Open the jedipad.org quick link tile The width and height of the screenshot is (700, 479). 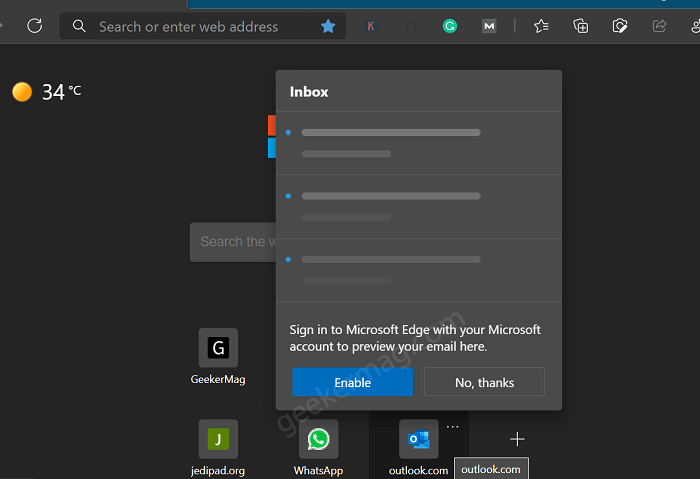[218, 439]
